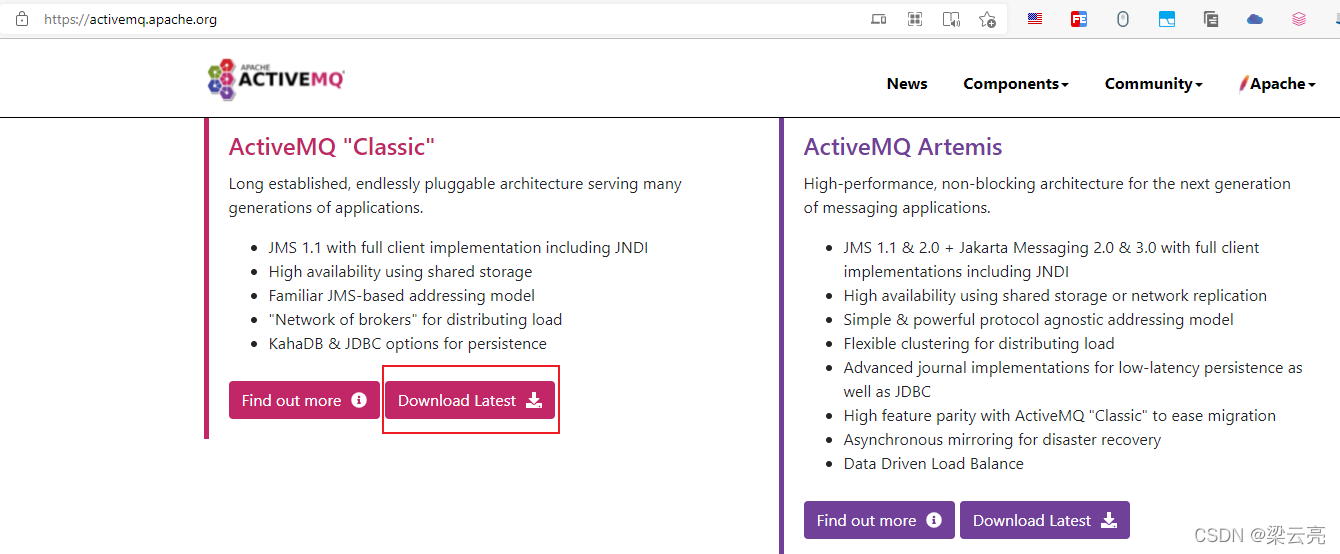This screenshot has width=1340, height=554.
Task: Click "Familiar JMS-based addressing model" text
Action: coord(402,296)
